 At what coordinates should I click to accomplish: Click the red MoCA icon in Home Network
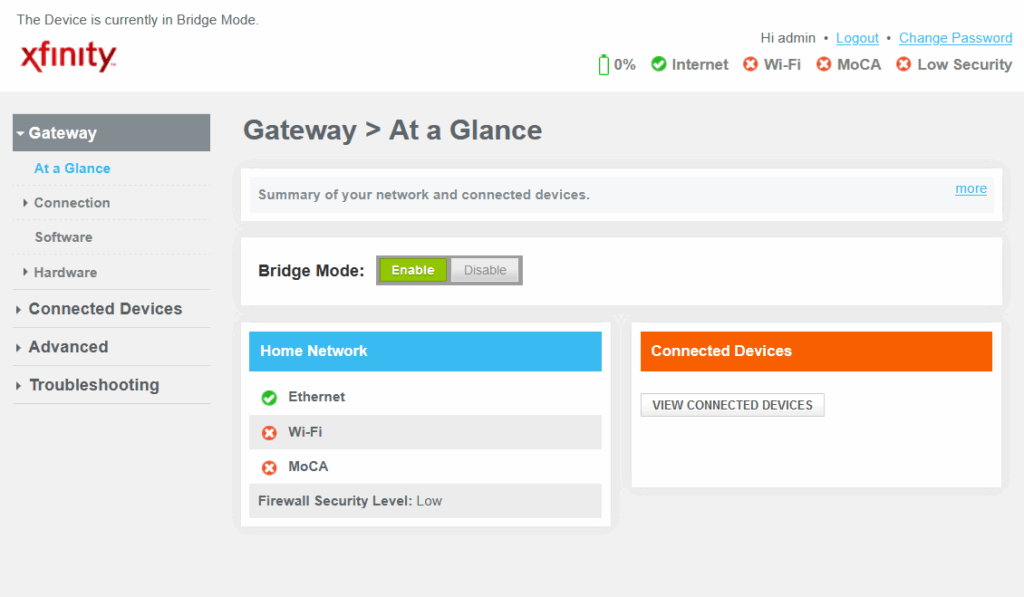pyautogui.click(x=269, y=467)
